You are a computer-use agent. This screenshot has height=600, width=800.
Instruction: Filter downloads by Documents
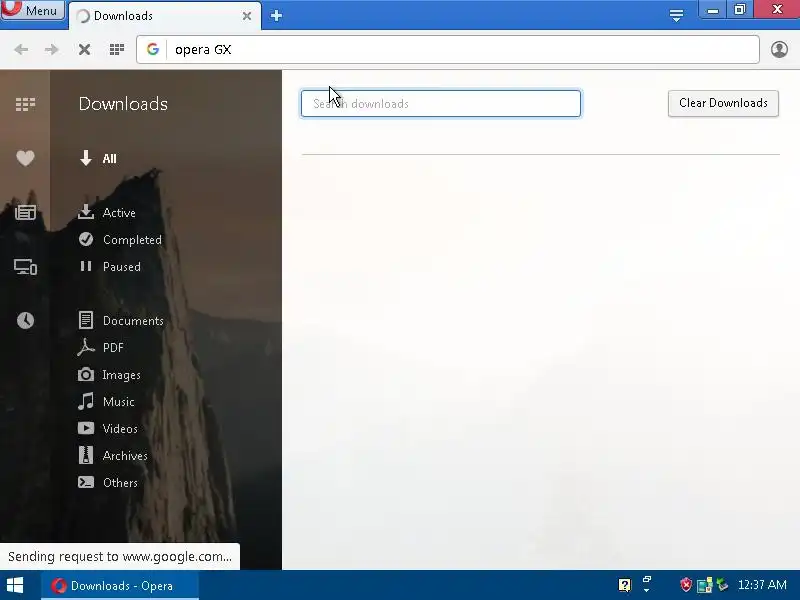pos(121,320)
